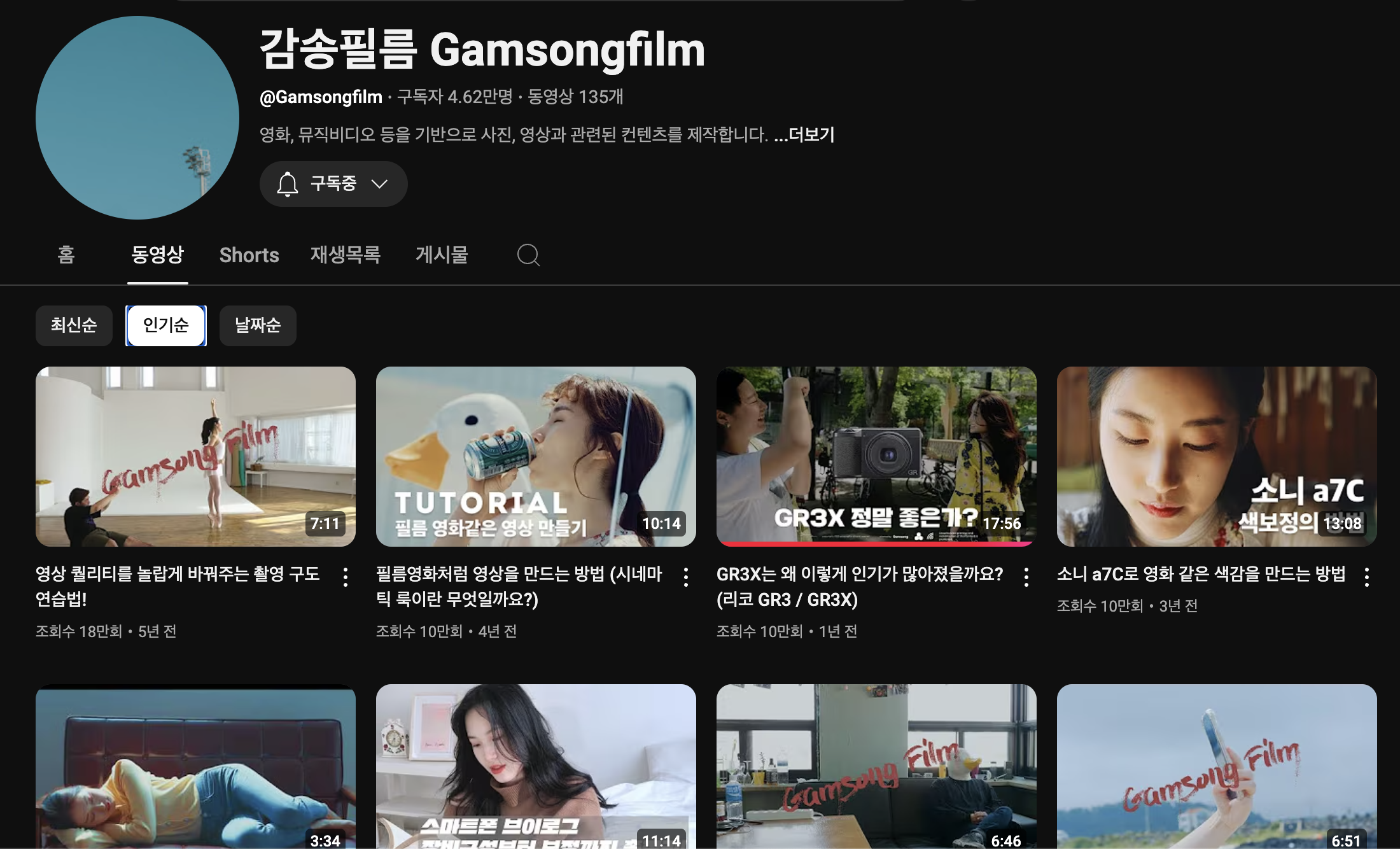Select the 인기순 sort chip
This screenshot has height=849, width=1400.
tap(166, 325)
